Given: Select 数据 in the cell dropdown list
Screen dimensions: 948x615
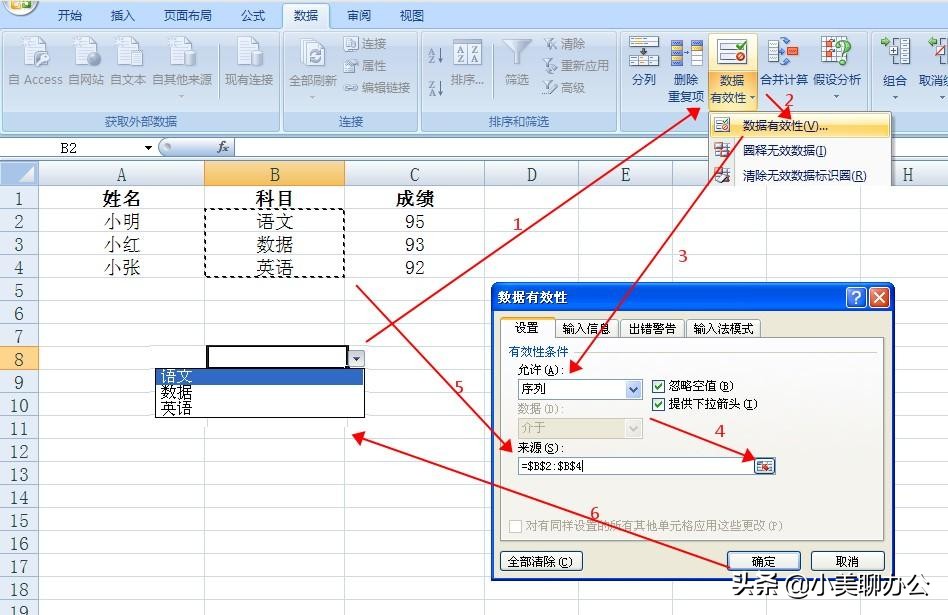Looking at the screenshot, I should 260,392.
